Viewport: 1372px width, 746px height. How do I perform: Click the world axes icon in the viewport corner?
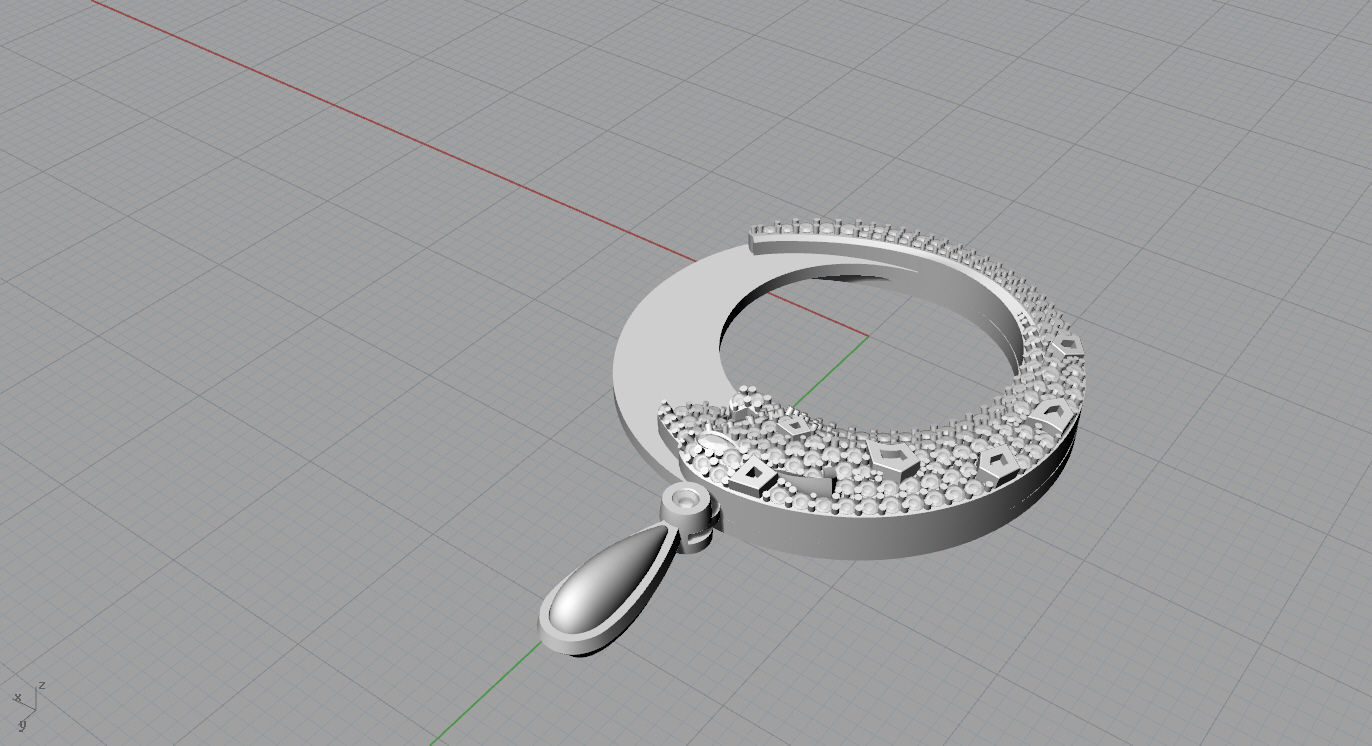(28, 707)
